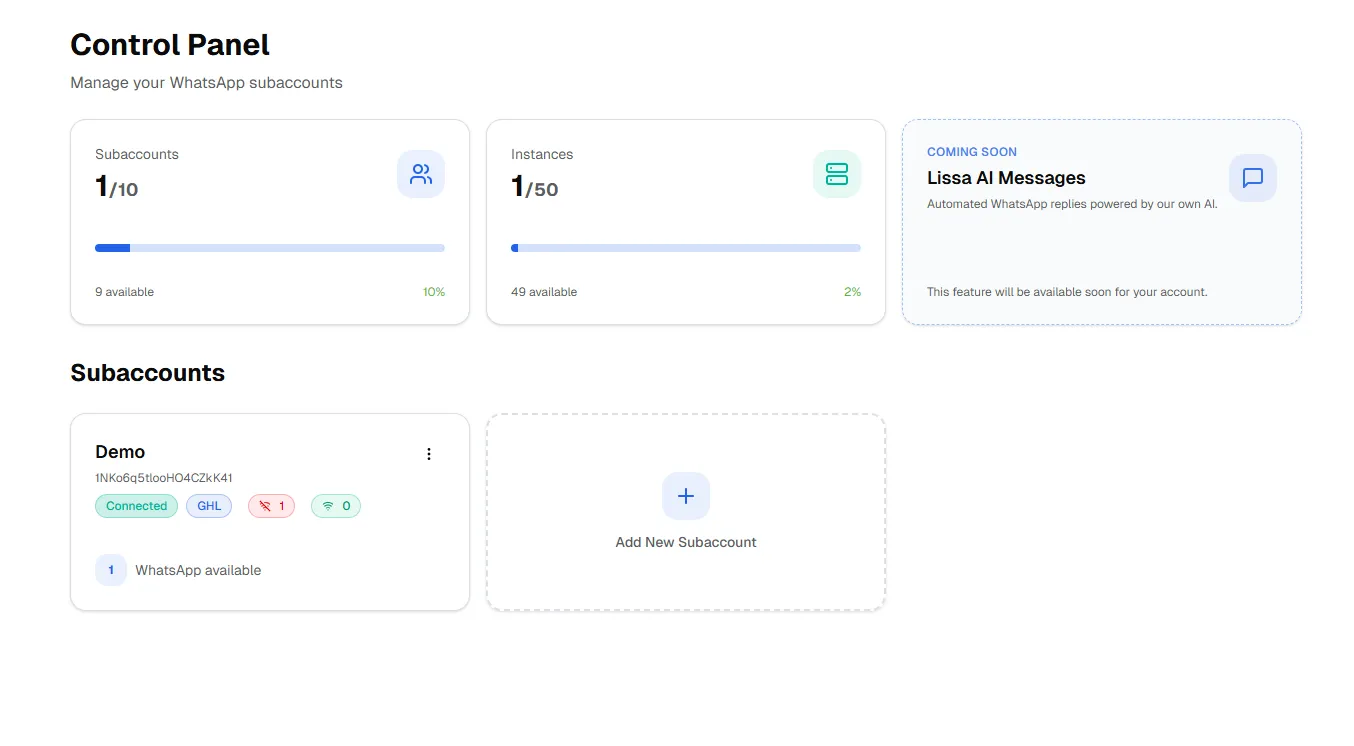Click the red disconnected count badge
The height and width of the screenshot is (746, 1354).
click(271, 506)
